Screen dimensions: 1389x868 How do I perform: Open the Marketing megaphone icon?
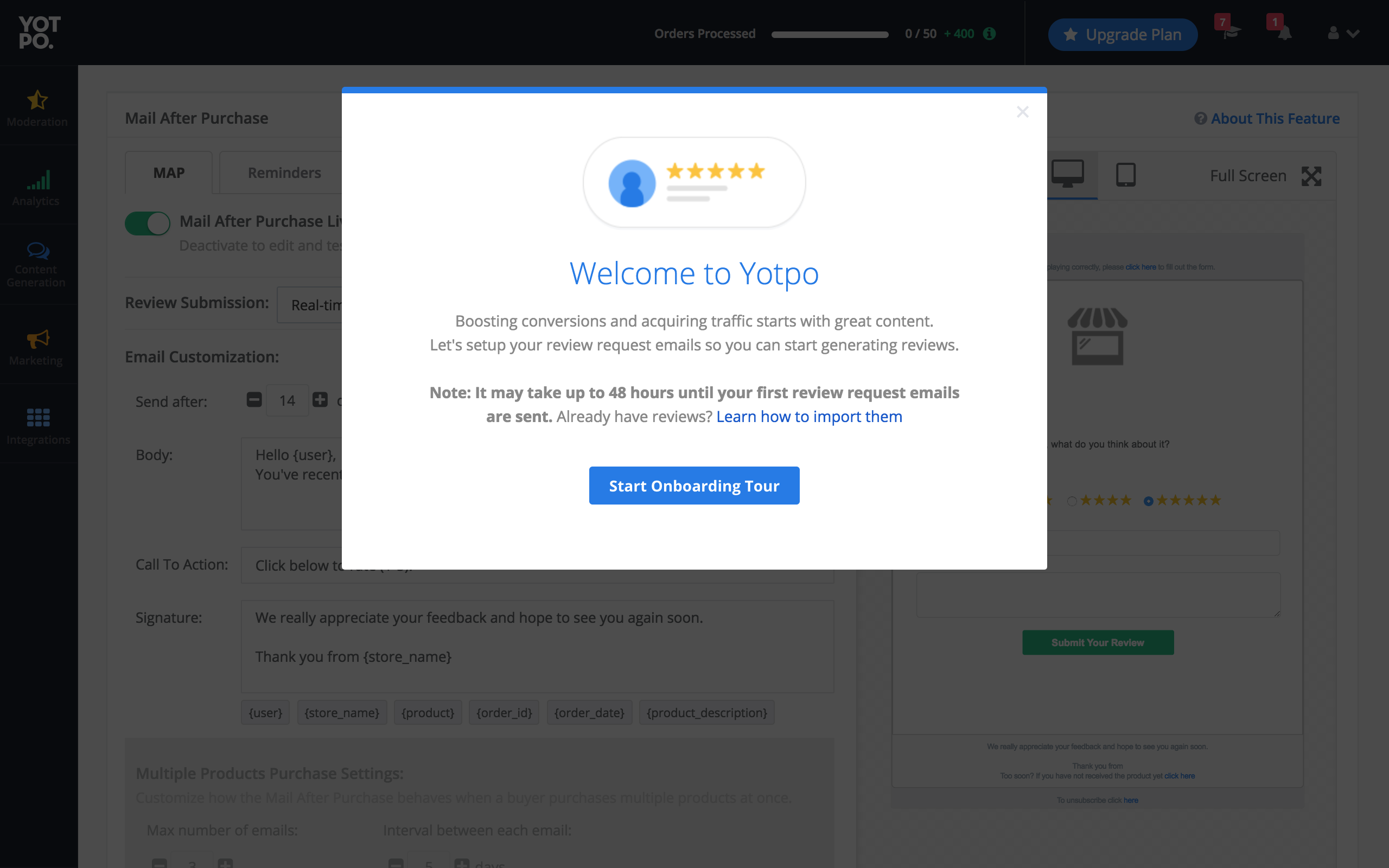[x=38, y=339]
